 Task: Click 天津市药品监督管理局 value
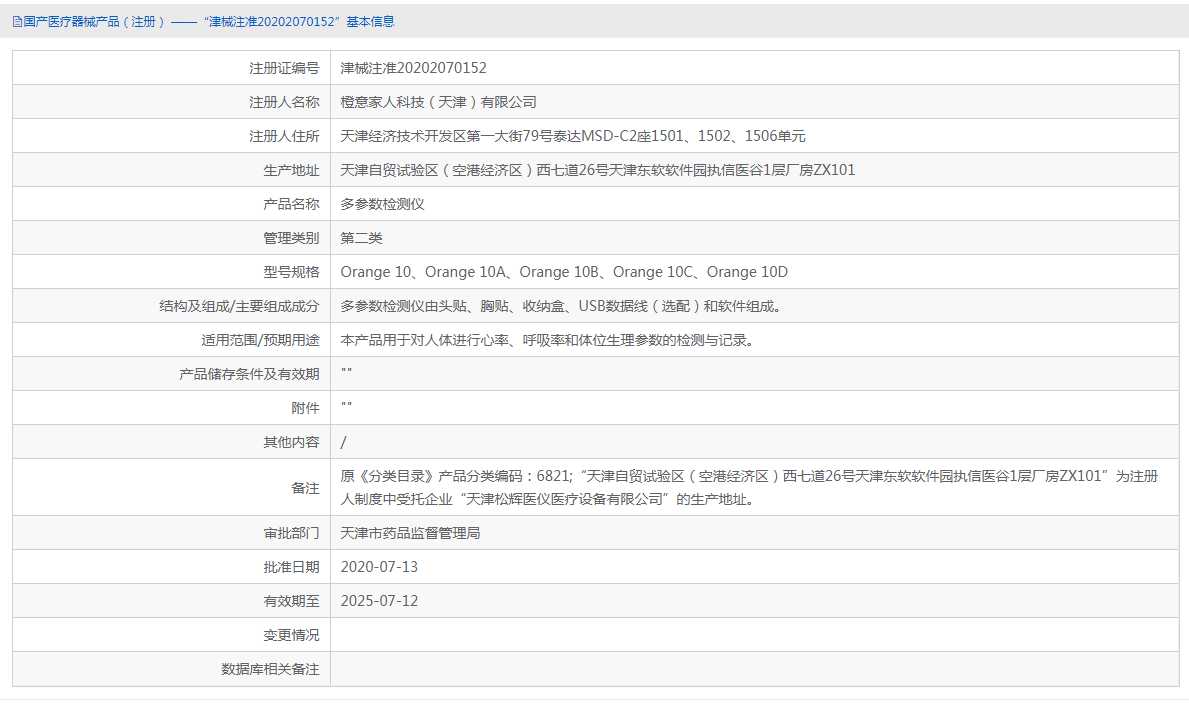click(410, 533)
